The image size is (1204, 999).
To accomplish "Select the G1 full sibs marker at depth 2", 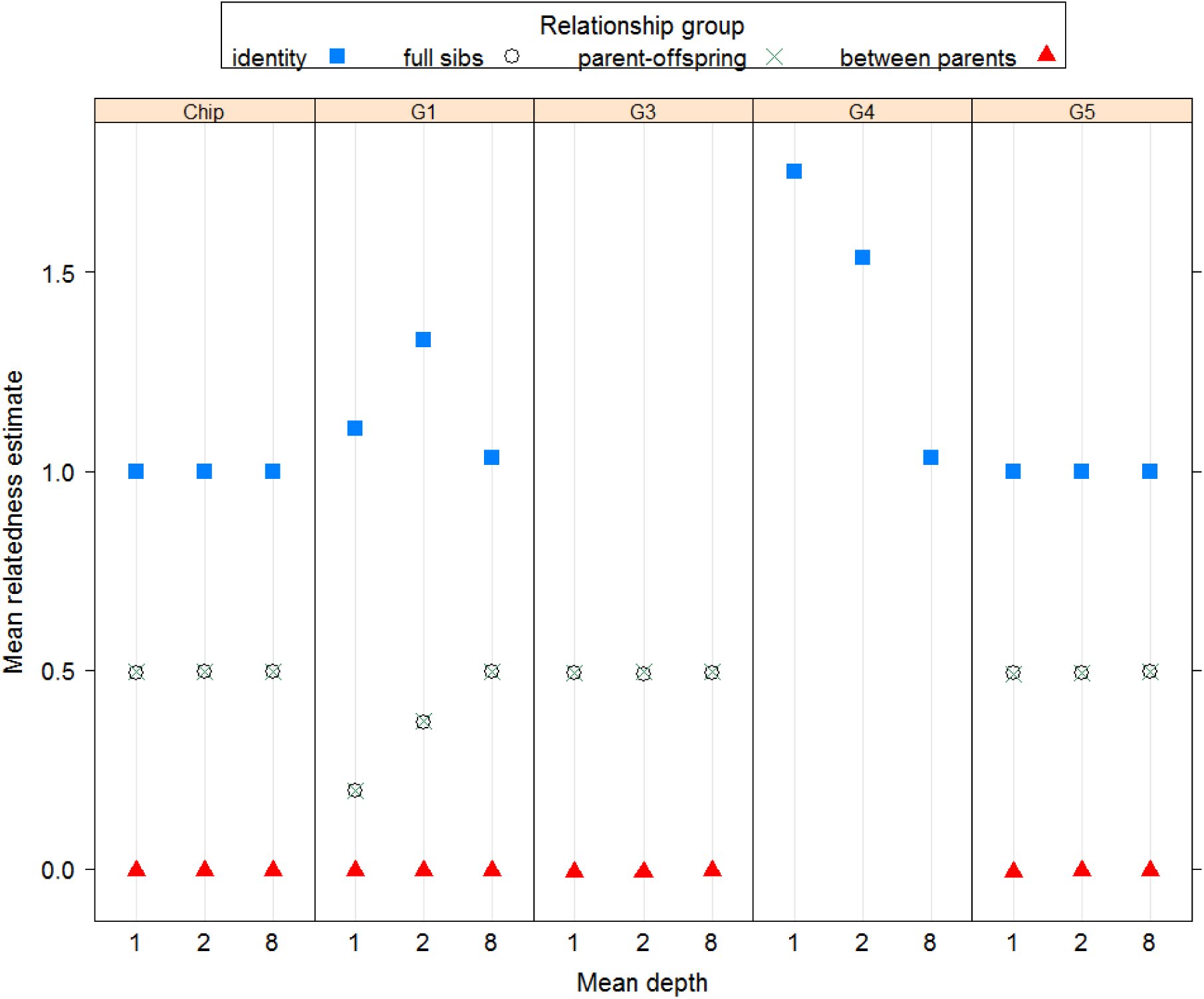I will point(423,722).
